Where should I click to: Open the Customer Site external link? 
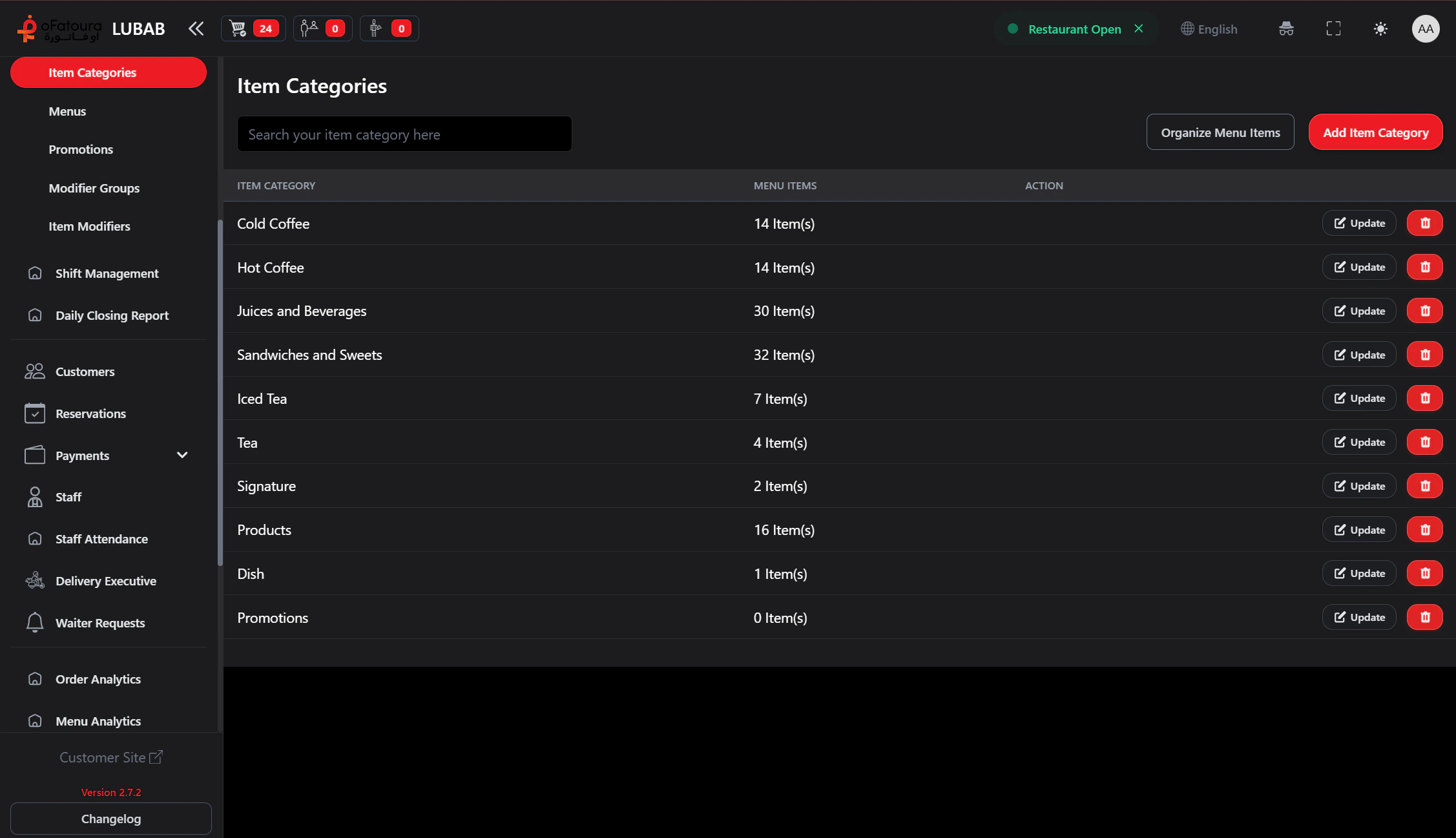tap(111, 757)
